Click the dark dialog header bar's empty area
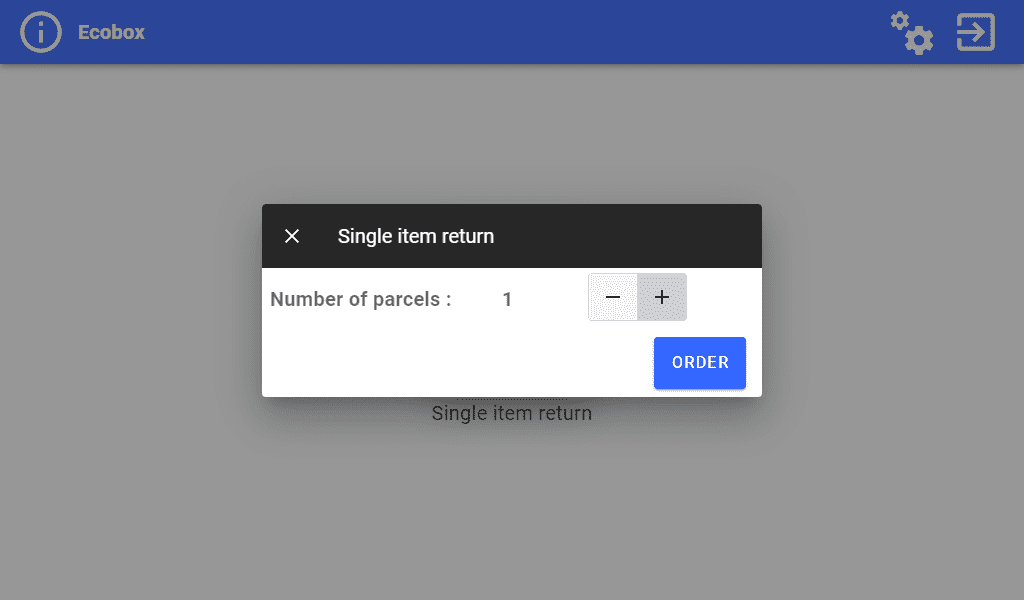The height and width of the screenshot is (600, 1024). (x=630, y=236)
